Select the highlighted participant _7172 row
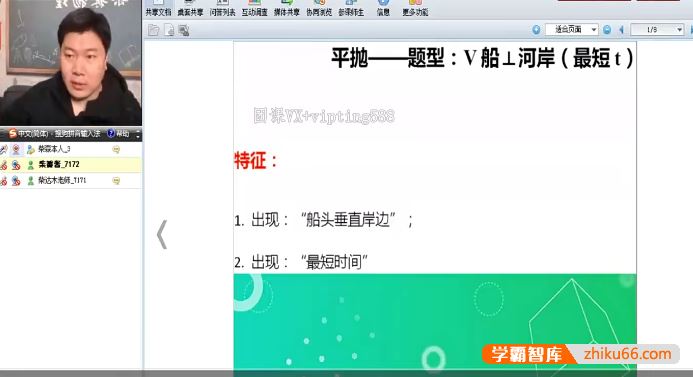Viewport: 693px width, 377px height. pyautogui.click(x=71, y=164)
